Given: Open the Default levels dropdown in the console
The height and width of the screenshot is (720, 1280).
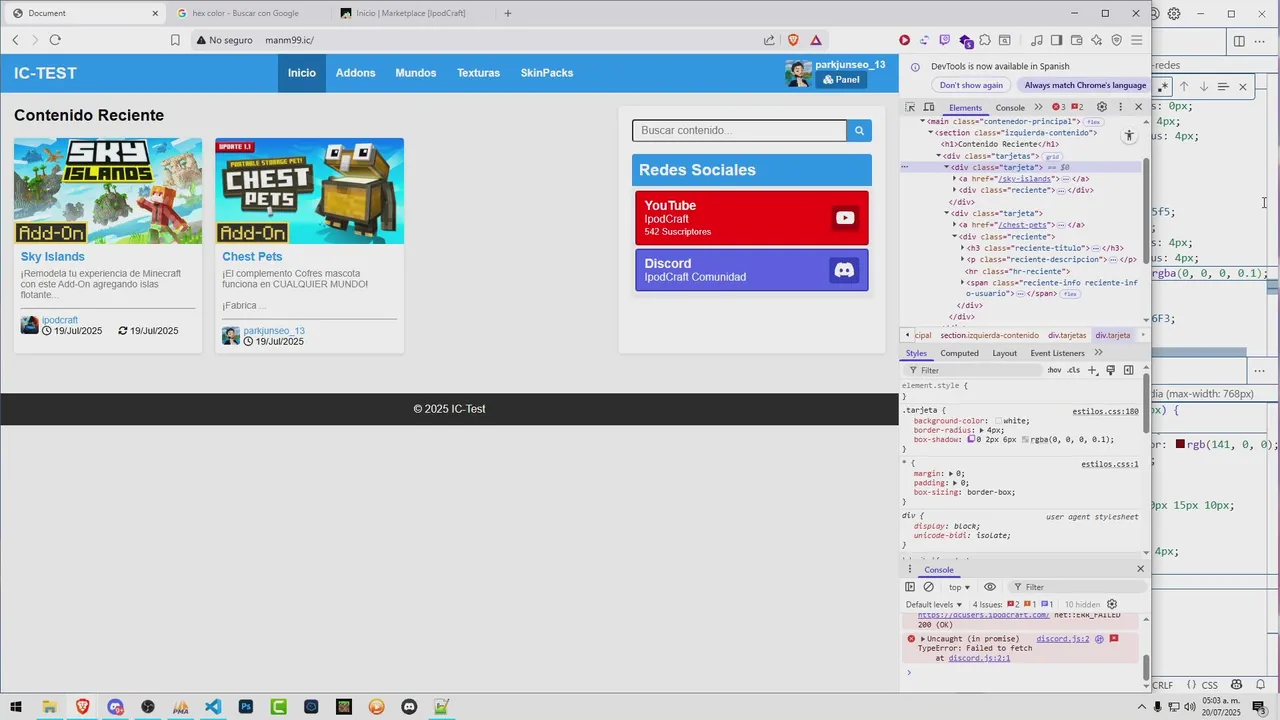Looking at the screenshot, I should tap(934, 604).
